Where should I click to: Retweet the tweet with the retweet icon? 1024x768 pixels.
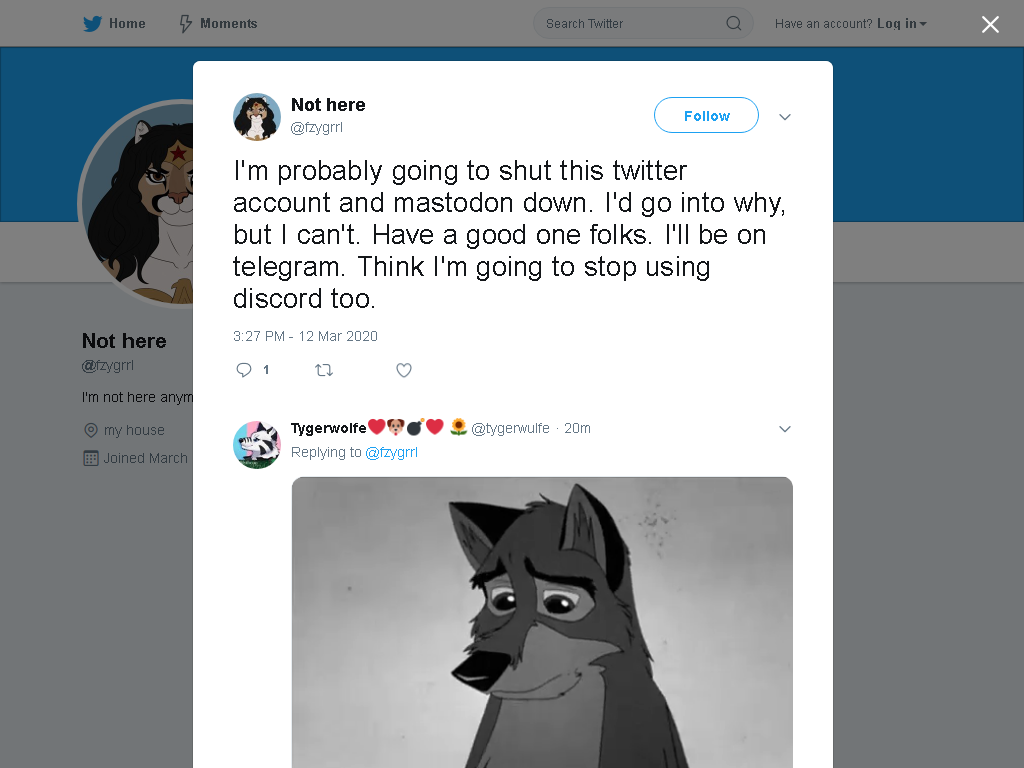point(324,370)
